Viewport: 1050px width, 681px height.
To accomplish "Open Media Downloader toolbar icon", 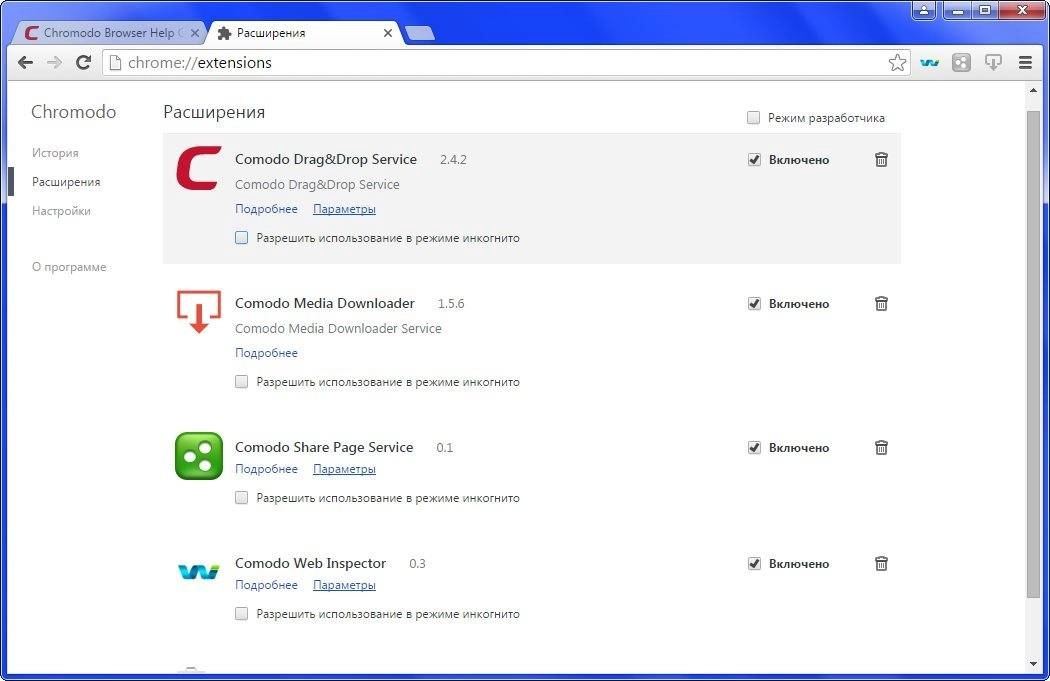I will tap(993, 63).
